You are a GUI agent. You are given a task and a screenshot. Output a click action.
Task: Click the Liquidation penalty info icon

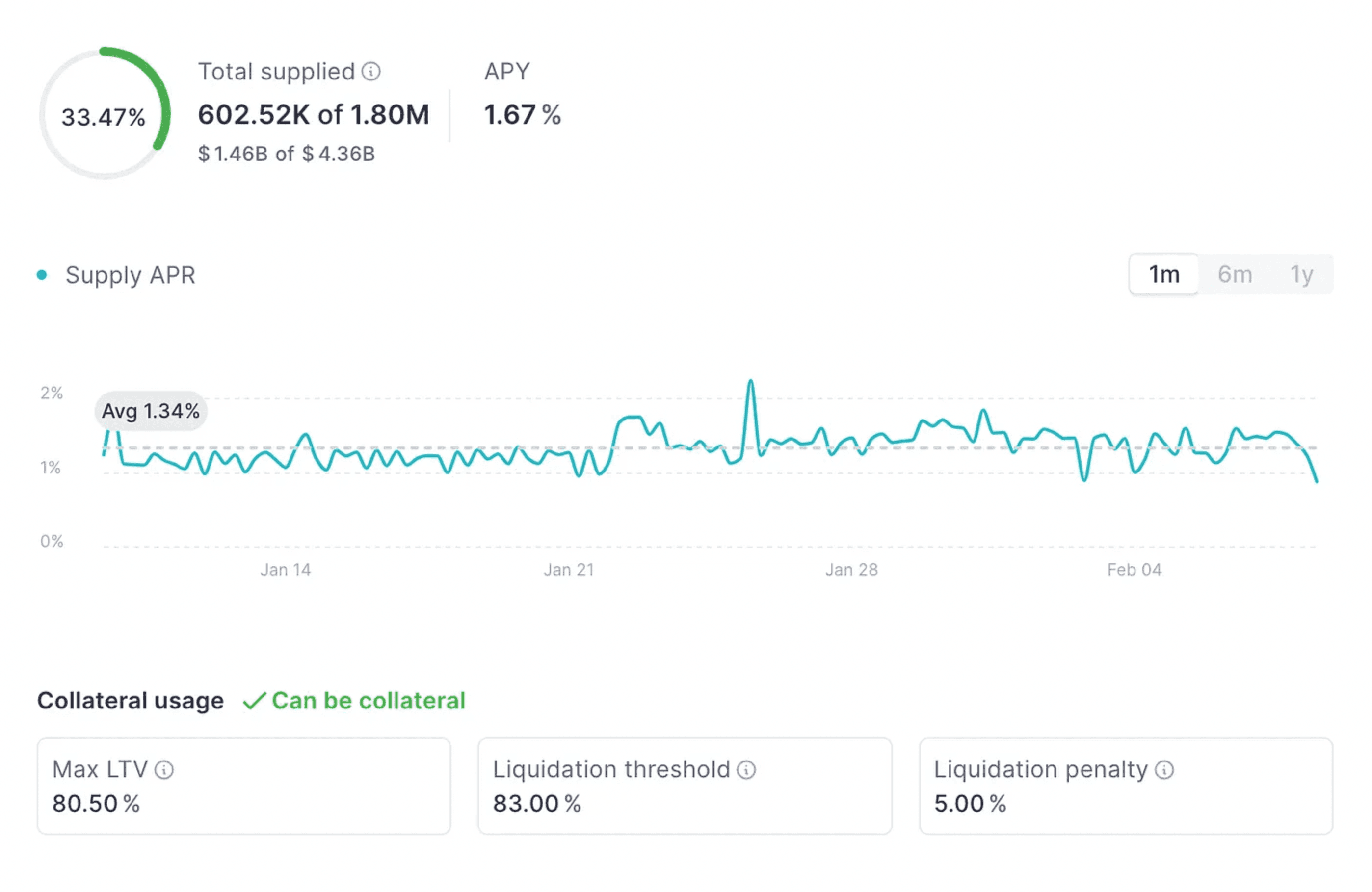point(1164,769)
